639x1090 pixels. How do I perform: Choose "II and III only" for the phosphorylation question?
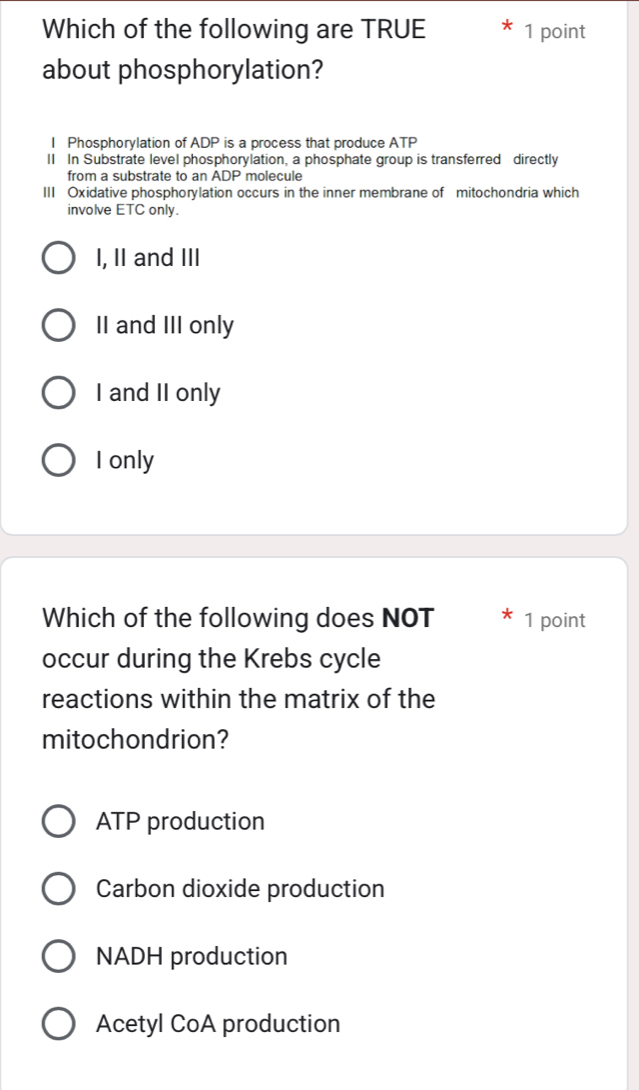pyautogui.click(x=57, y=324)
